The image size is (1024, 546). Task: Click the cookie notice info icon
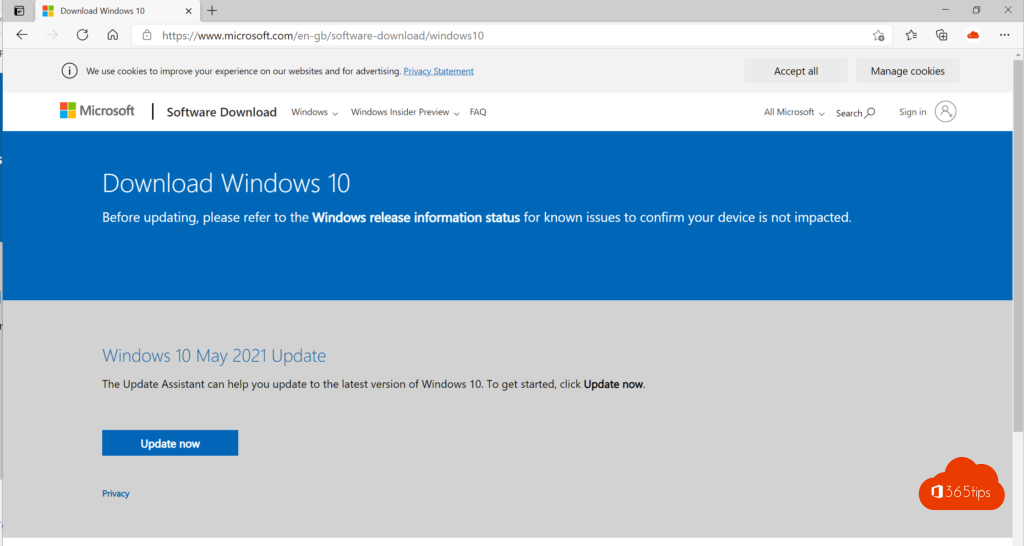tap(69, 71)
